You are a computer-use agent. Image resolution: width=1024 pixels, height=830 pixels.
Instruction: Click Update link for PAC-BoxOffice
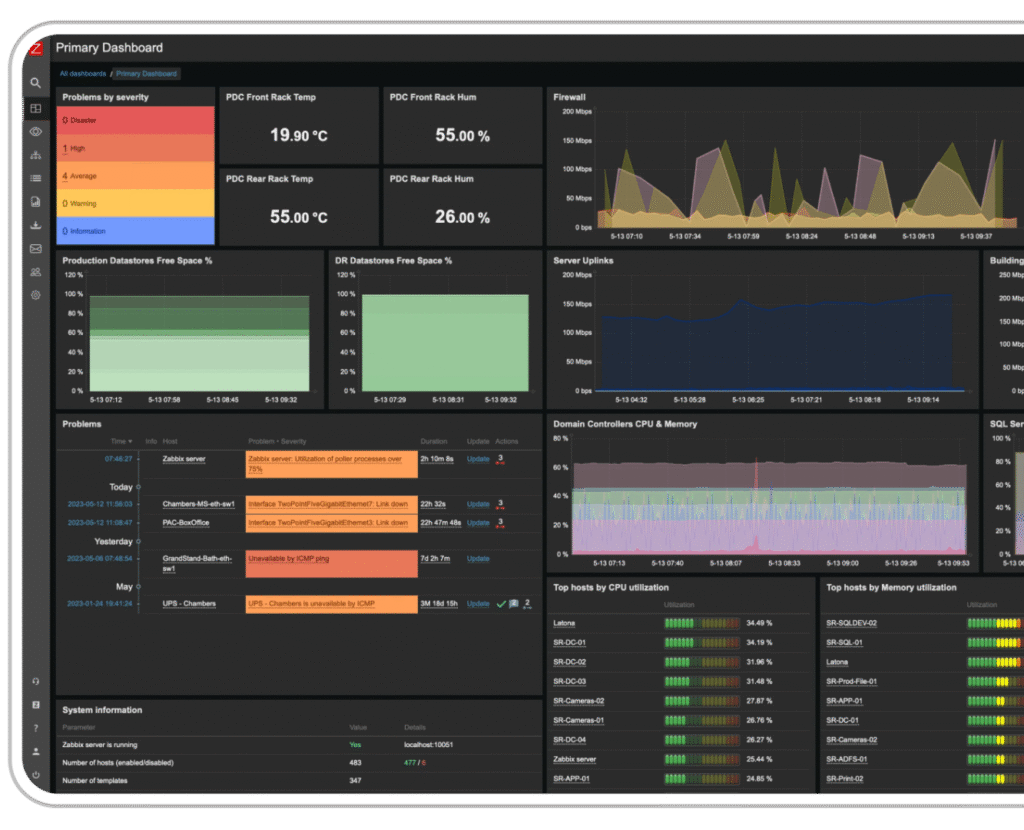coord(478,522)
